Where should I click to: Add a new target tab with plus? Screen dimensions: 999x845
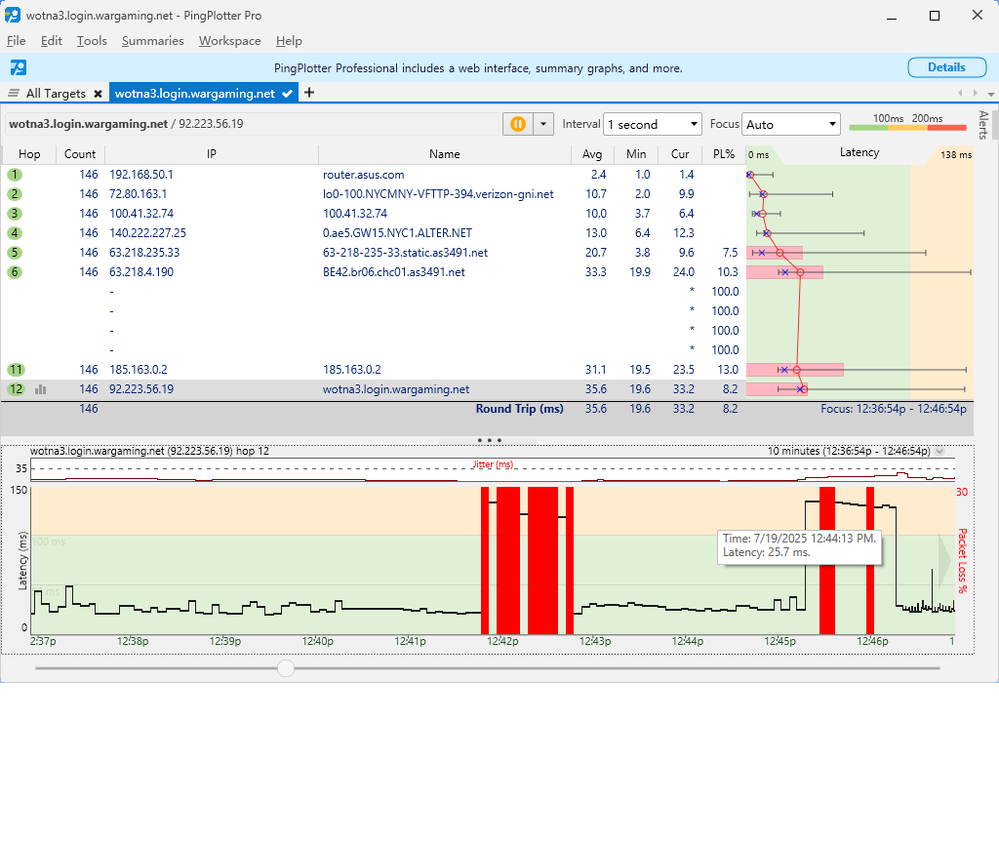309,93
